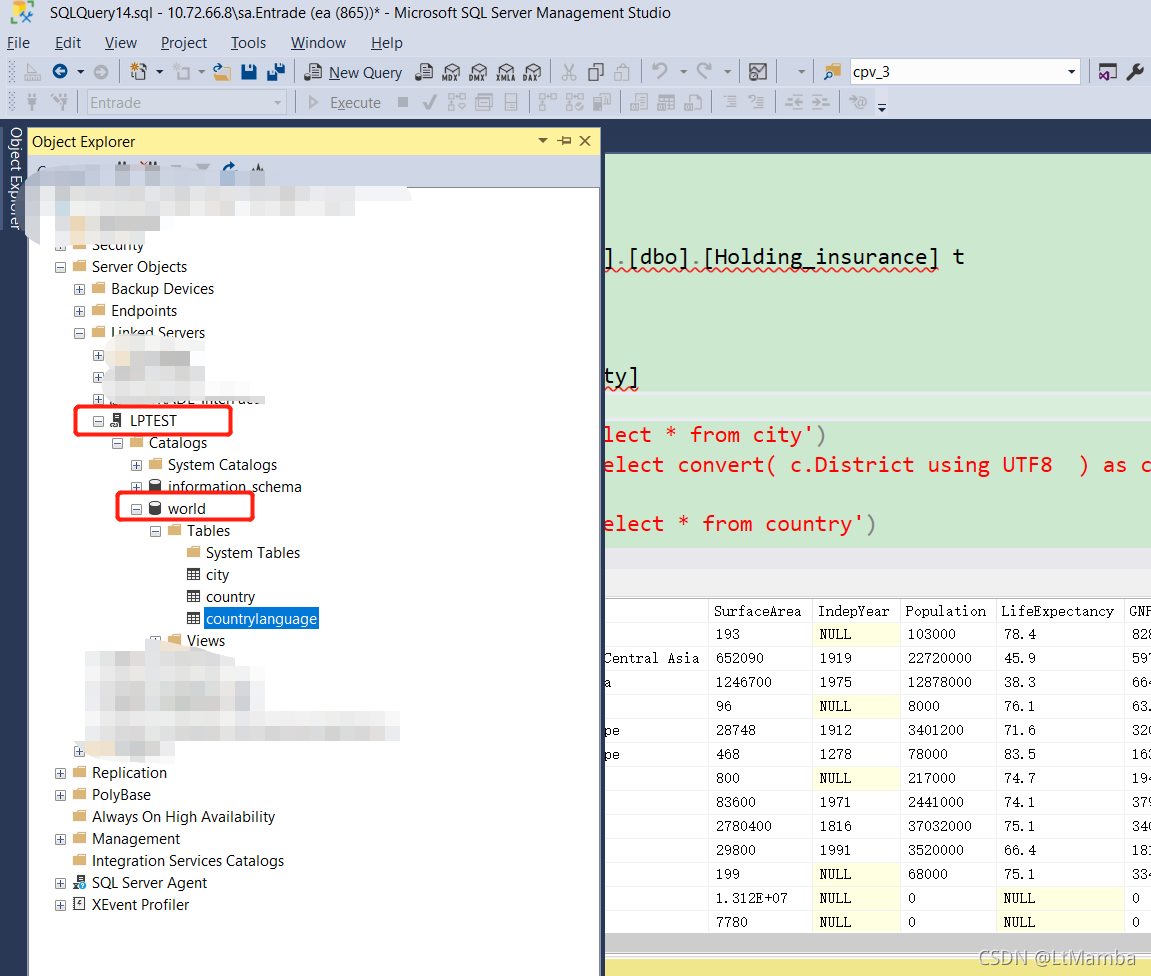The width and height of the screenshot is (1151, 976).
Task: Click the XMLA query icon
Action: [x=506, y=72]
